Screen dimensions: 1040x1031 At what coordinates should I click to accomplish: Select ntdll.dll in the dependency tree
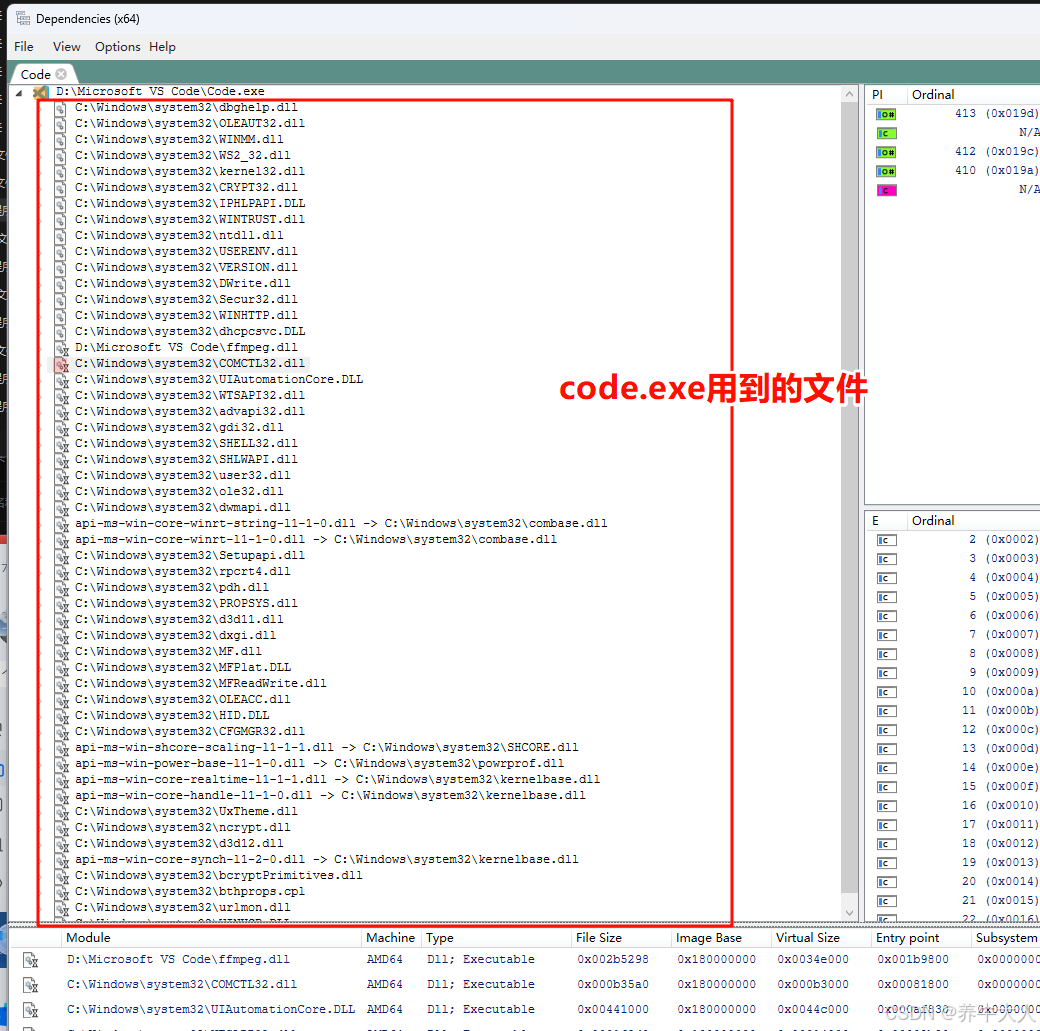(179, 236)
